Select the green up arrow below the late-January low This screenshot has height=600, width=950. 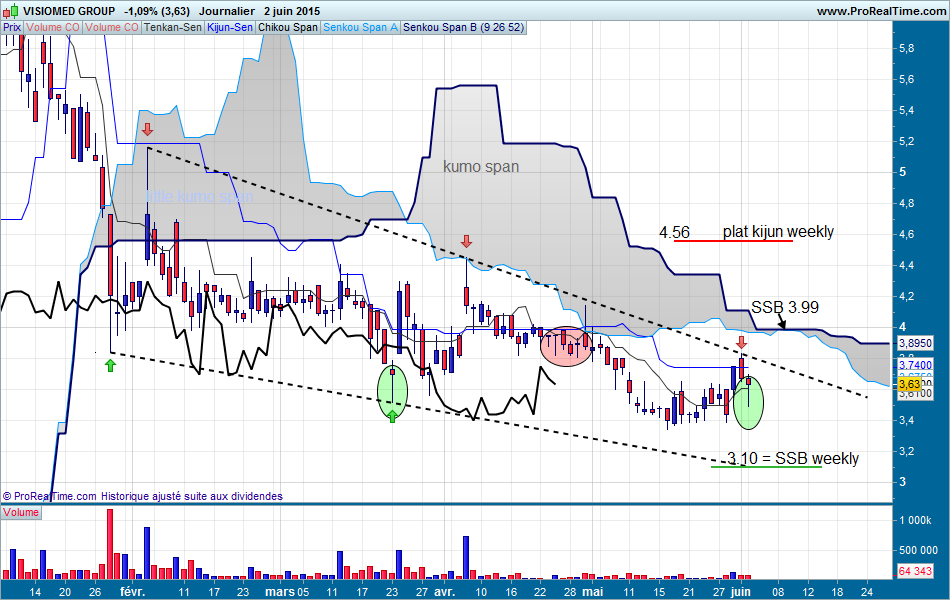[109, 365]
